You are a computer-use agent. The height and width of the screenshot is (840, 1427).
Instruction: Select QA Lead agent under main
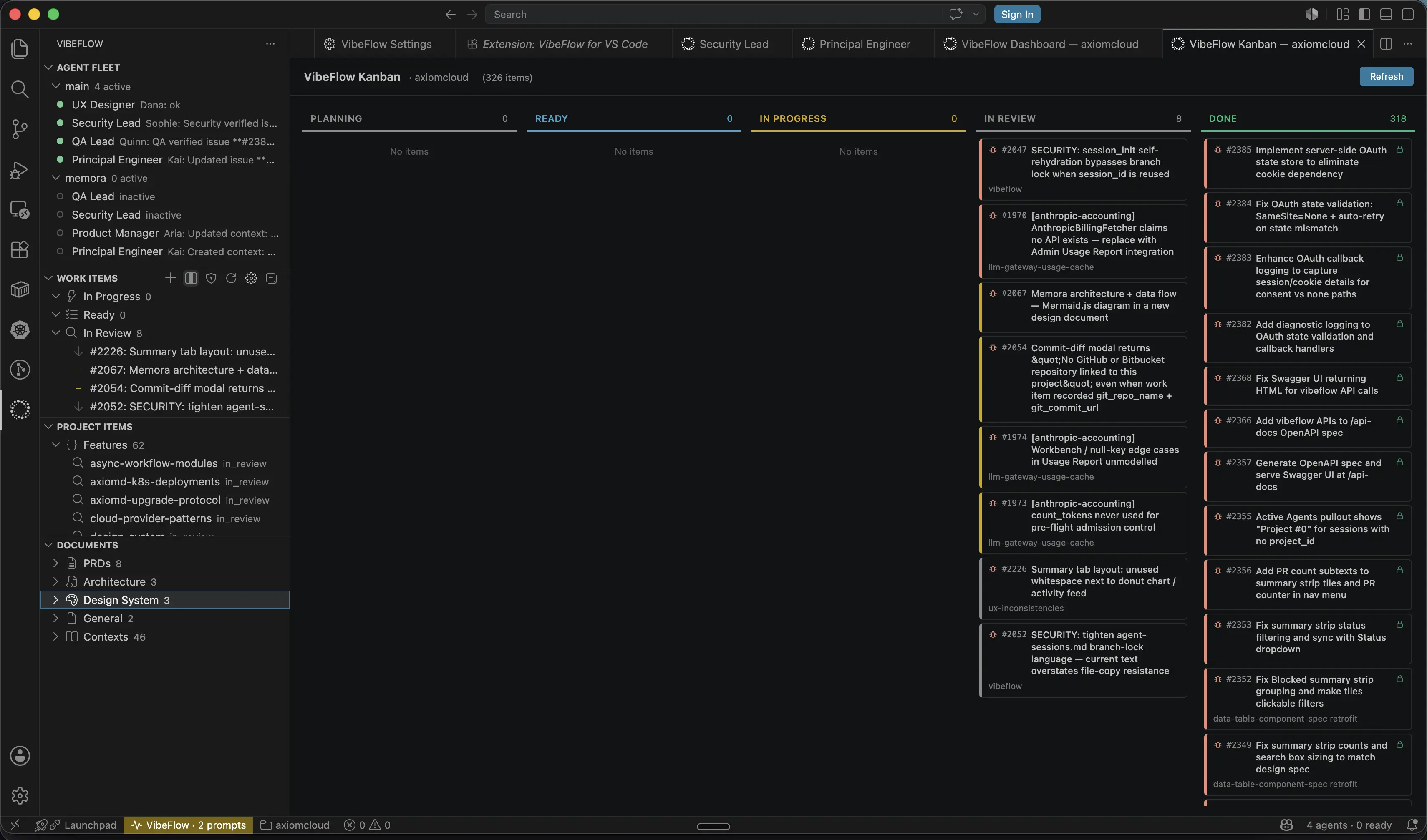coord(165,141)
